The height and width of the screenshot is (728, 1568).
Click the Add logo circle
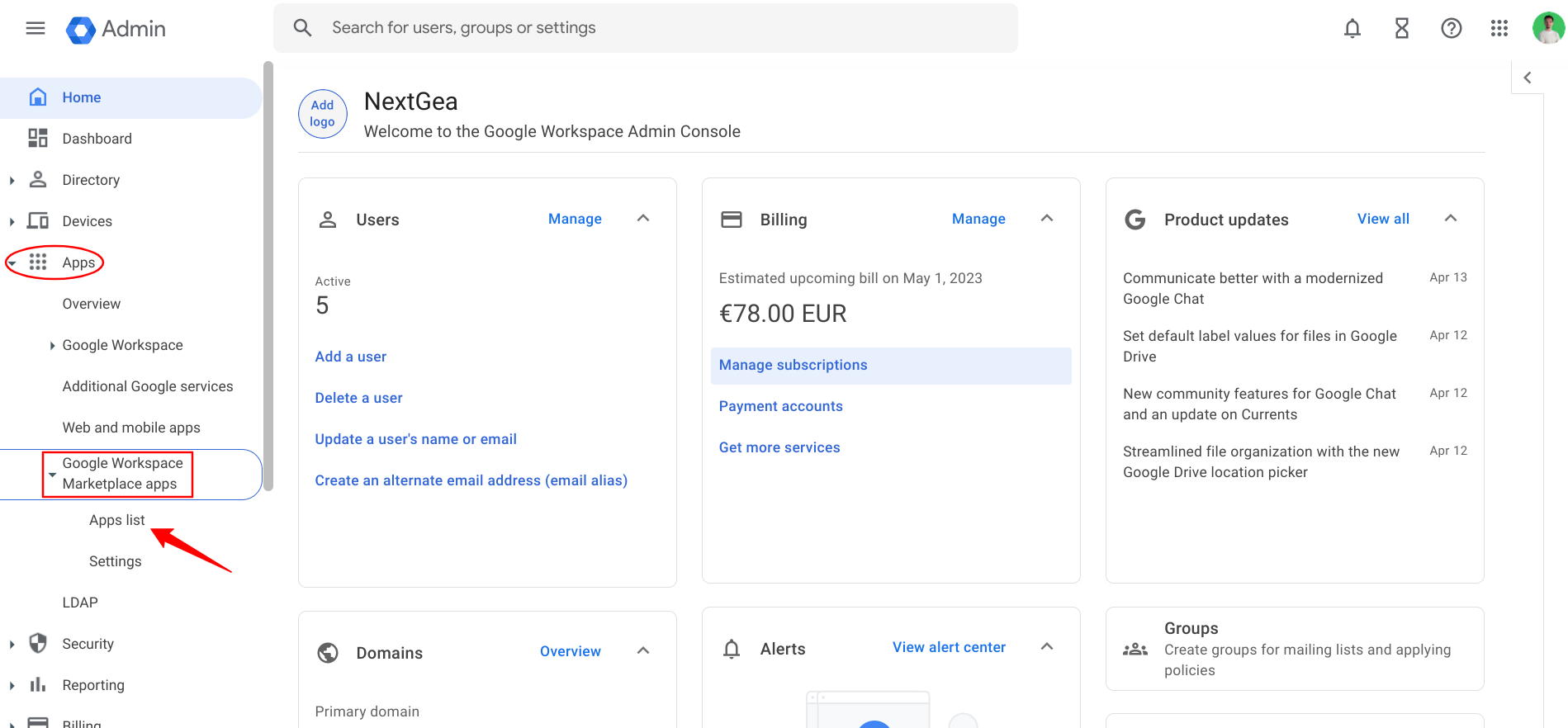tap(323, 114)
